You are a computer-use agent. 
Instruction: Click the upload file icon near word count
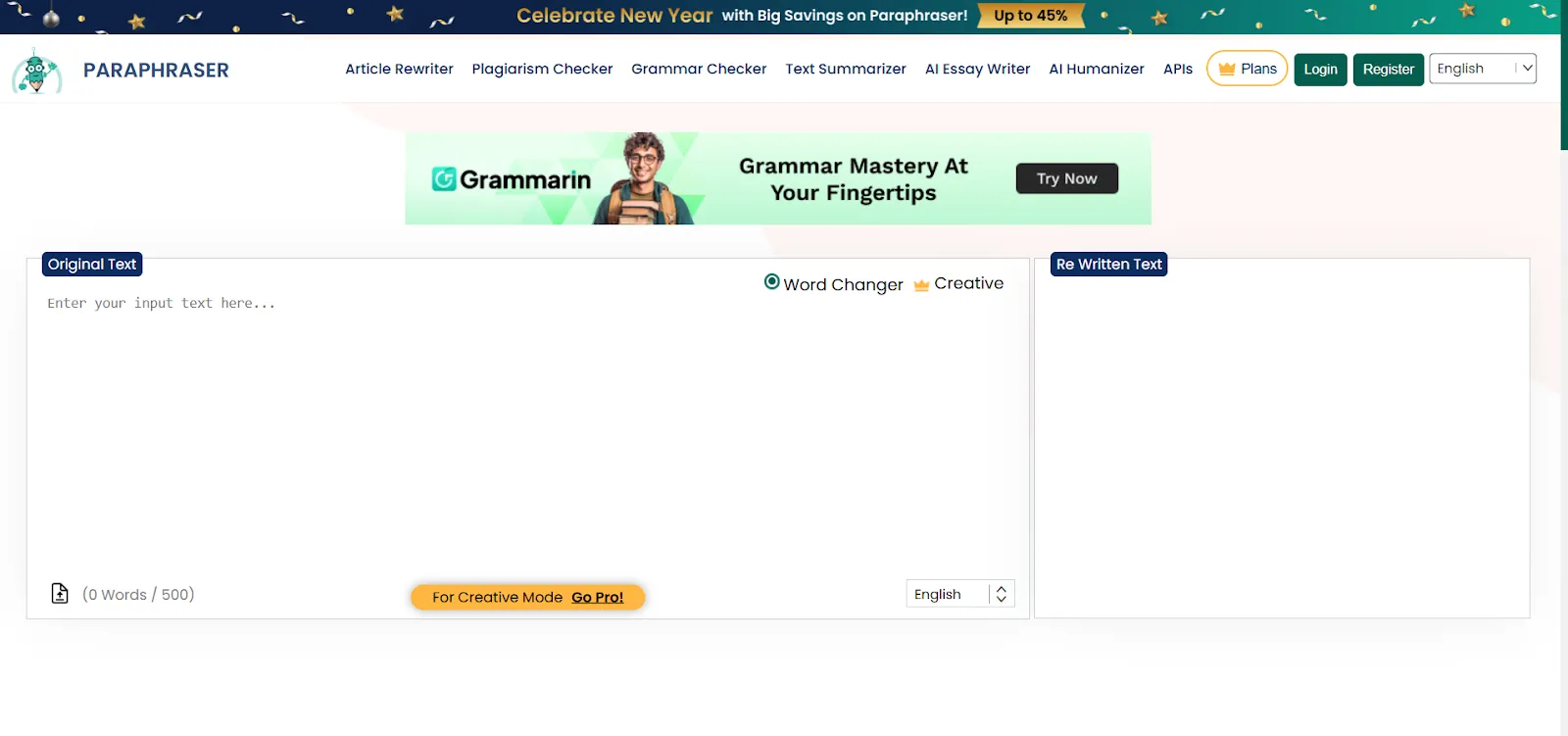pos(60,594)
